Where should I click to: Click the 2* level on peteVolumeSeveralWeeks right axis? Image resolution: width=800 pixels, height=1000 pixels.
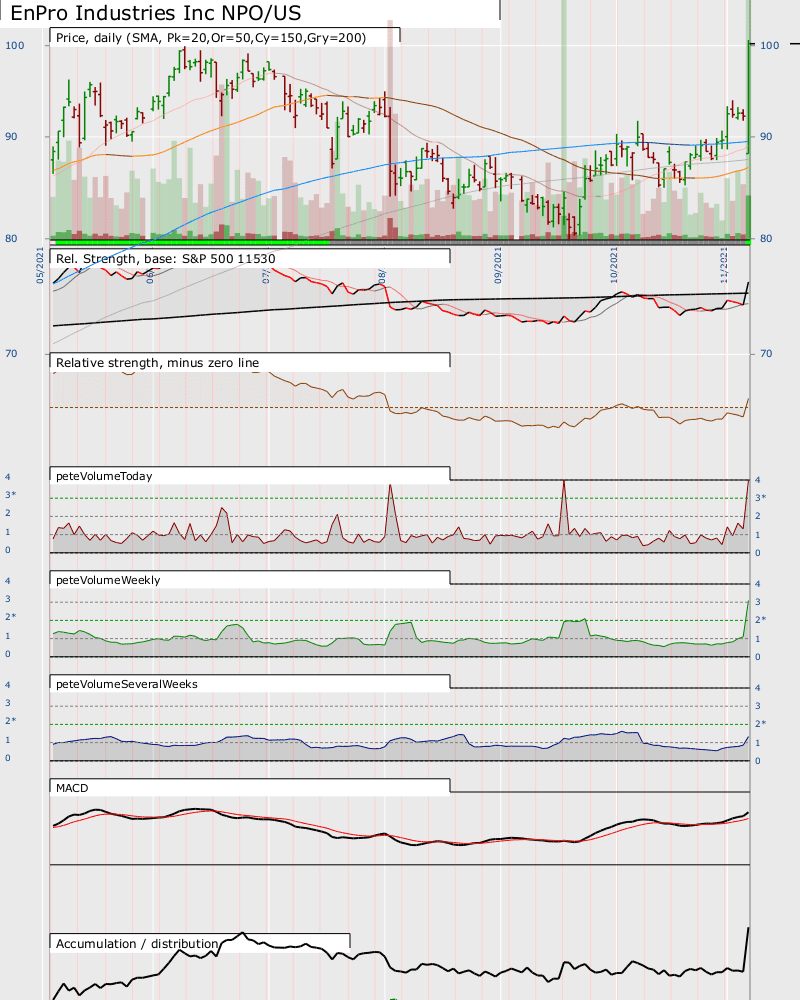click(760, 724)
